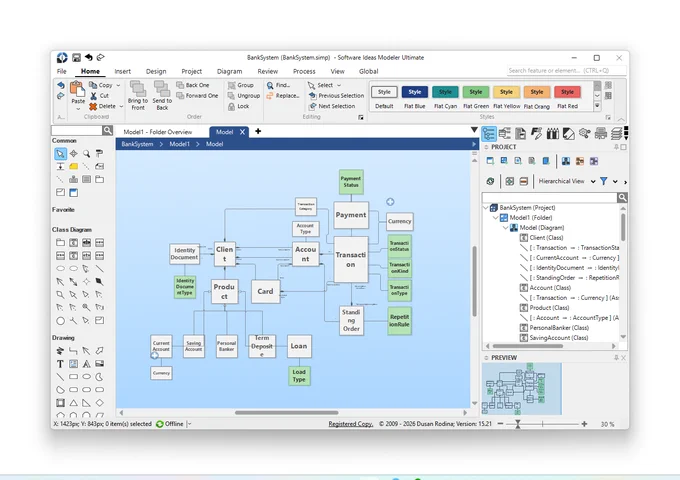This screenshot has width=680, height=480.
Task: Open the Select dropdown in Editing
Action: pos(339,85)
